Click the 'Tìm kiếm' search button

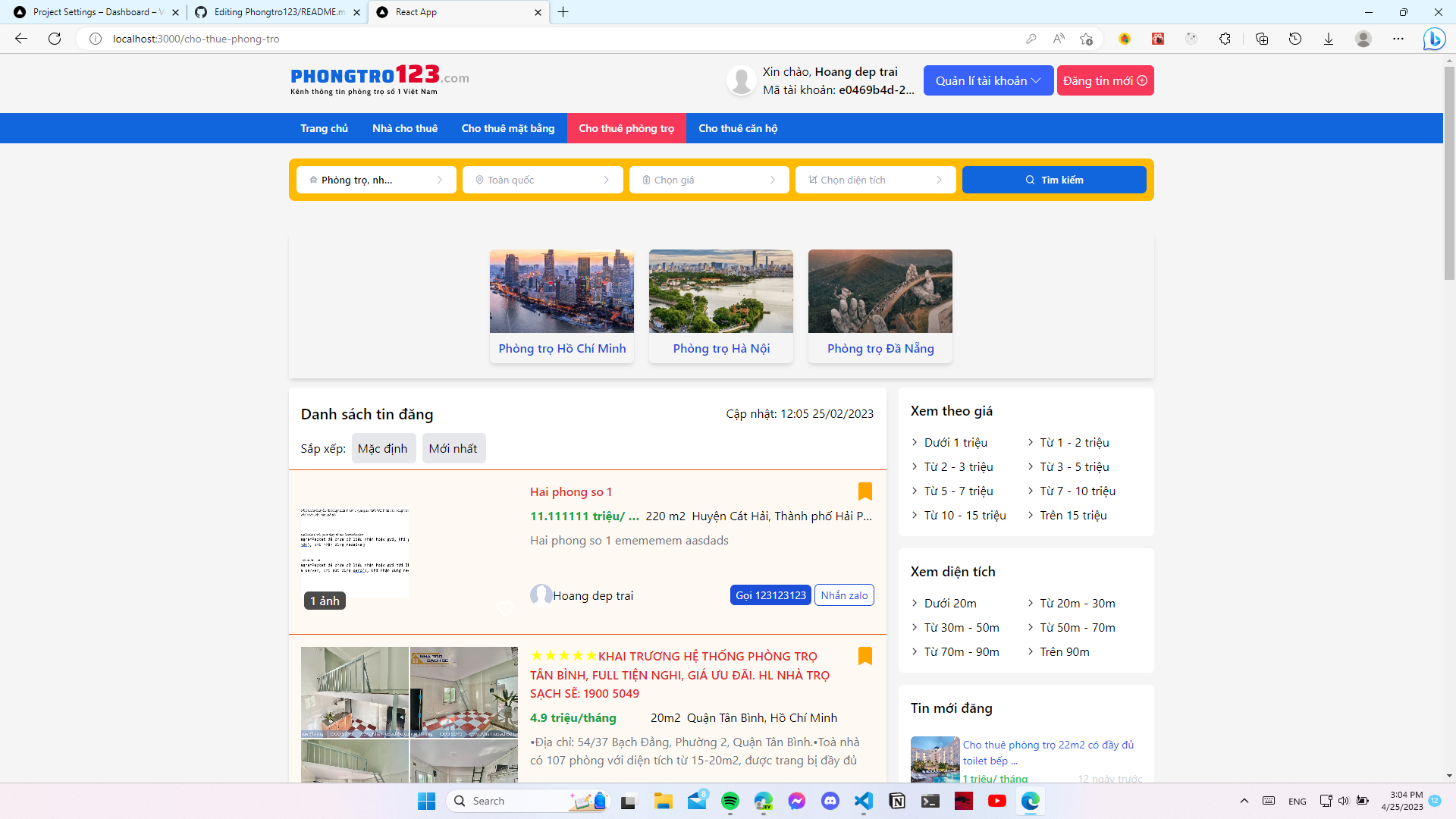(x=1054, y=180)
